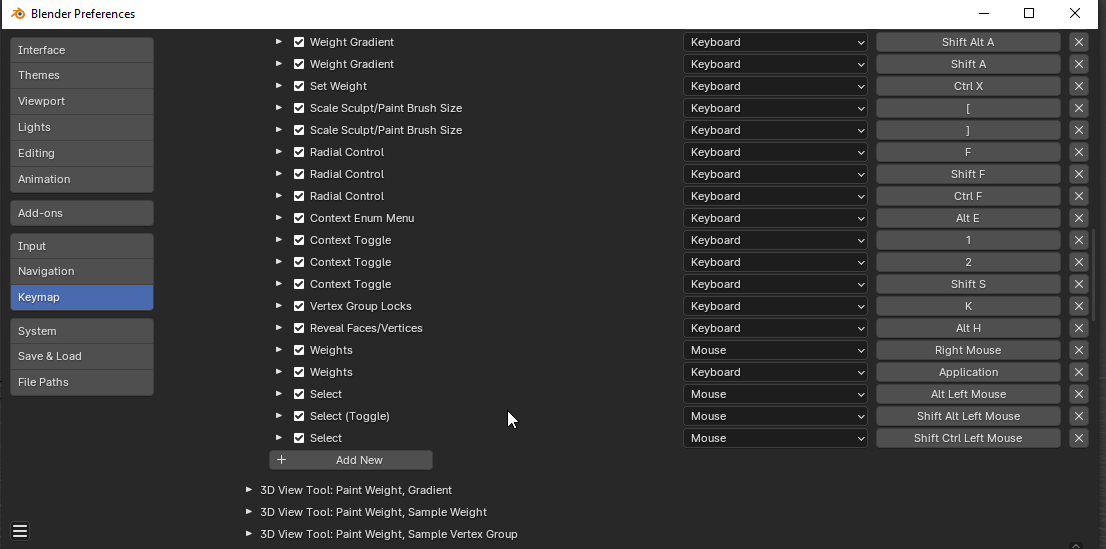Click the plus icon on Add New
Viewport: 1106px width, 549px height.
281,460
